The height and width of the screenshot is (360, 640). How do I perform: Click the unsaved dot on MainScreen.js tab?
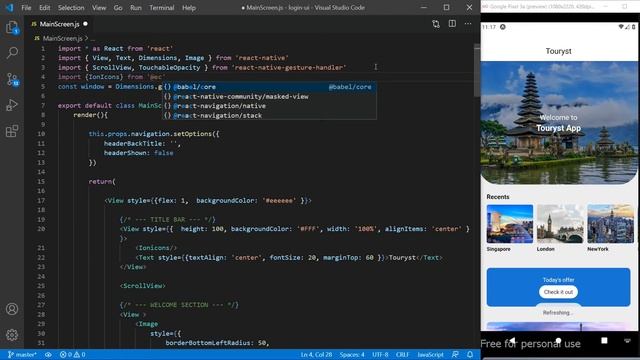[x=85, y=24]
